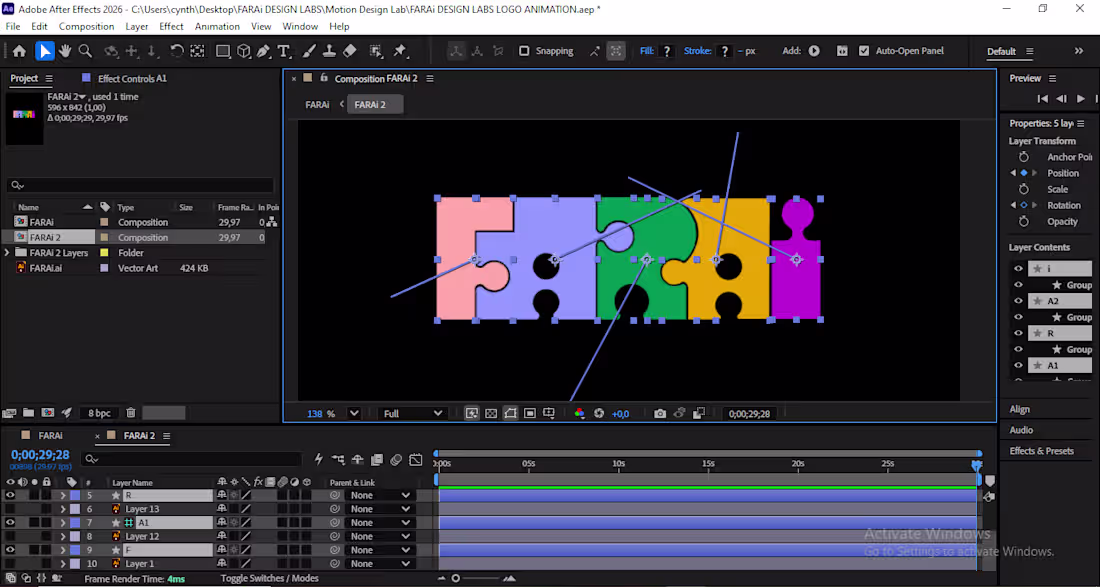Select the Rotation tool
Screen dimensions: 1100x587
(x=177, y=51)
